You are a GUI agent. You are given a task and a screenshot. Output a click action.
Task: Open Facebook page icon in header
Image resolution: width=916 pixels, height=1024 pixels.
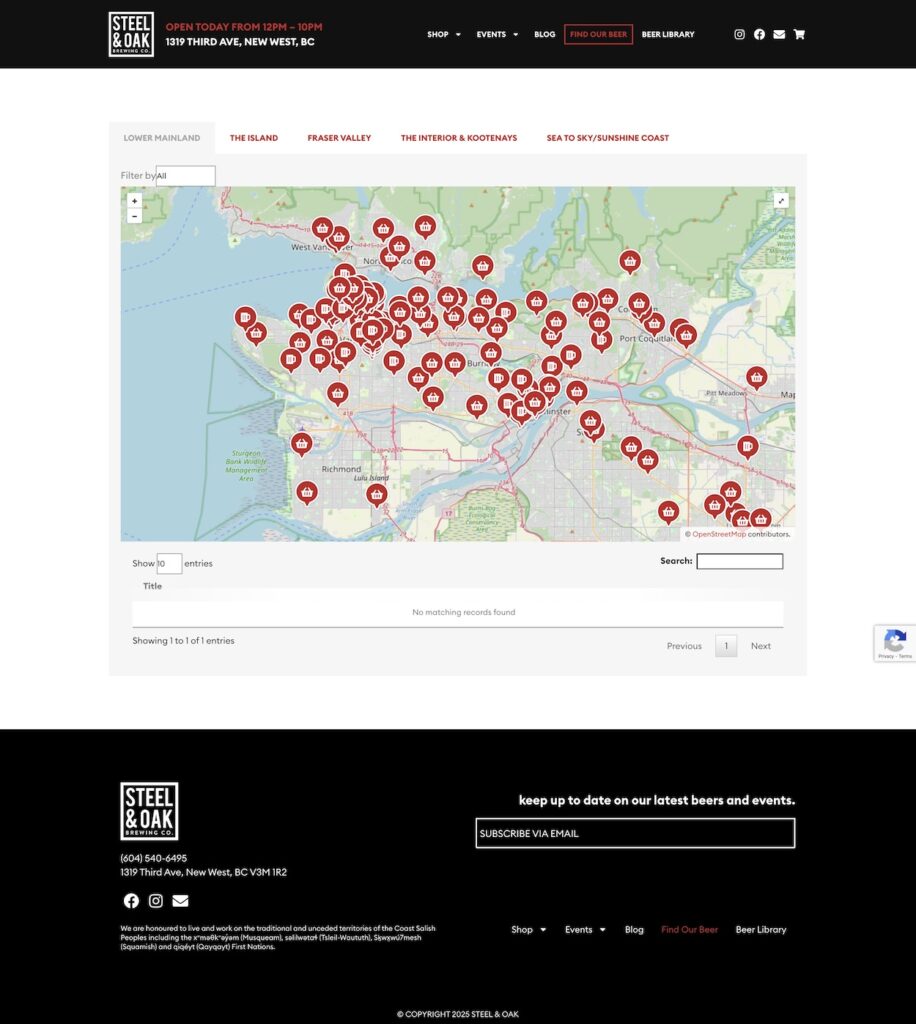pos(759,34)
